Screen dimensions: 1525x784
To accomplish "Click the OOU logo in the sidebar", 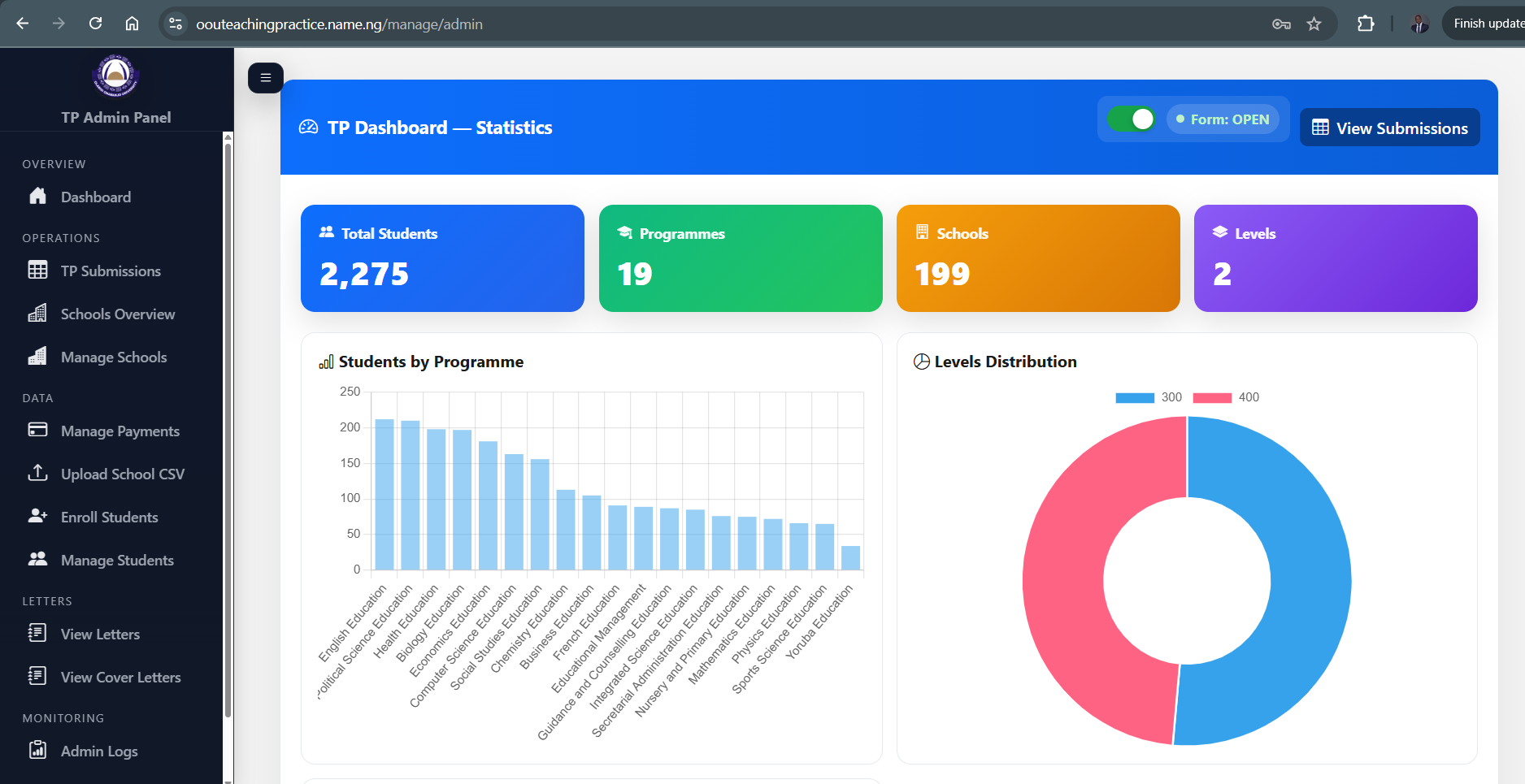I will (115, 76).
